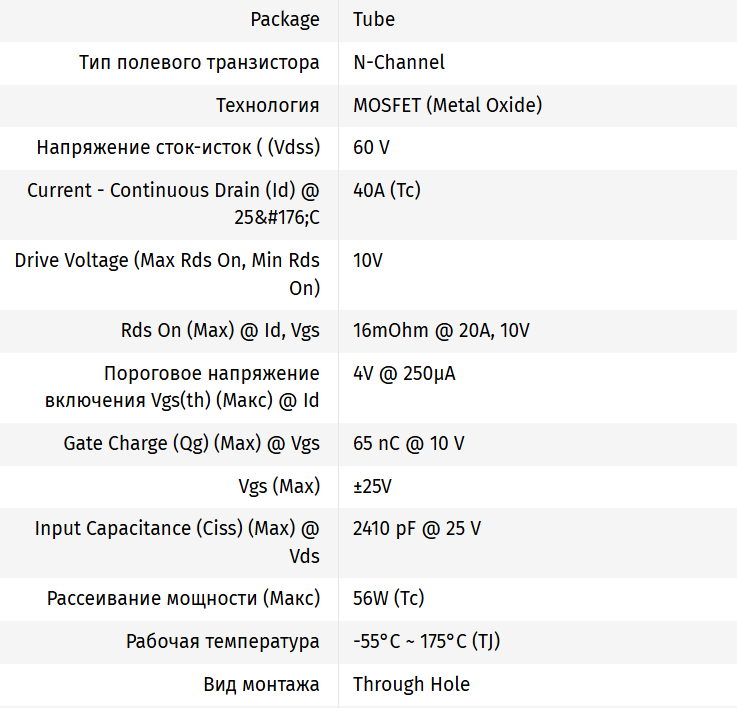Image resolution: width=737 pixels, height=708 pixels.
Task: Select the 'N-Channel' transistor type value
Action: 399,62
